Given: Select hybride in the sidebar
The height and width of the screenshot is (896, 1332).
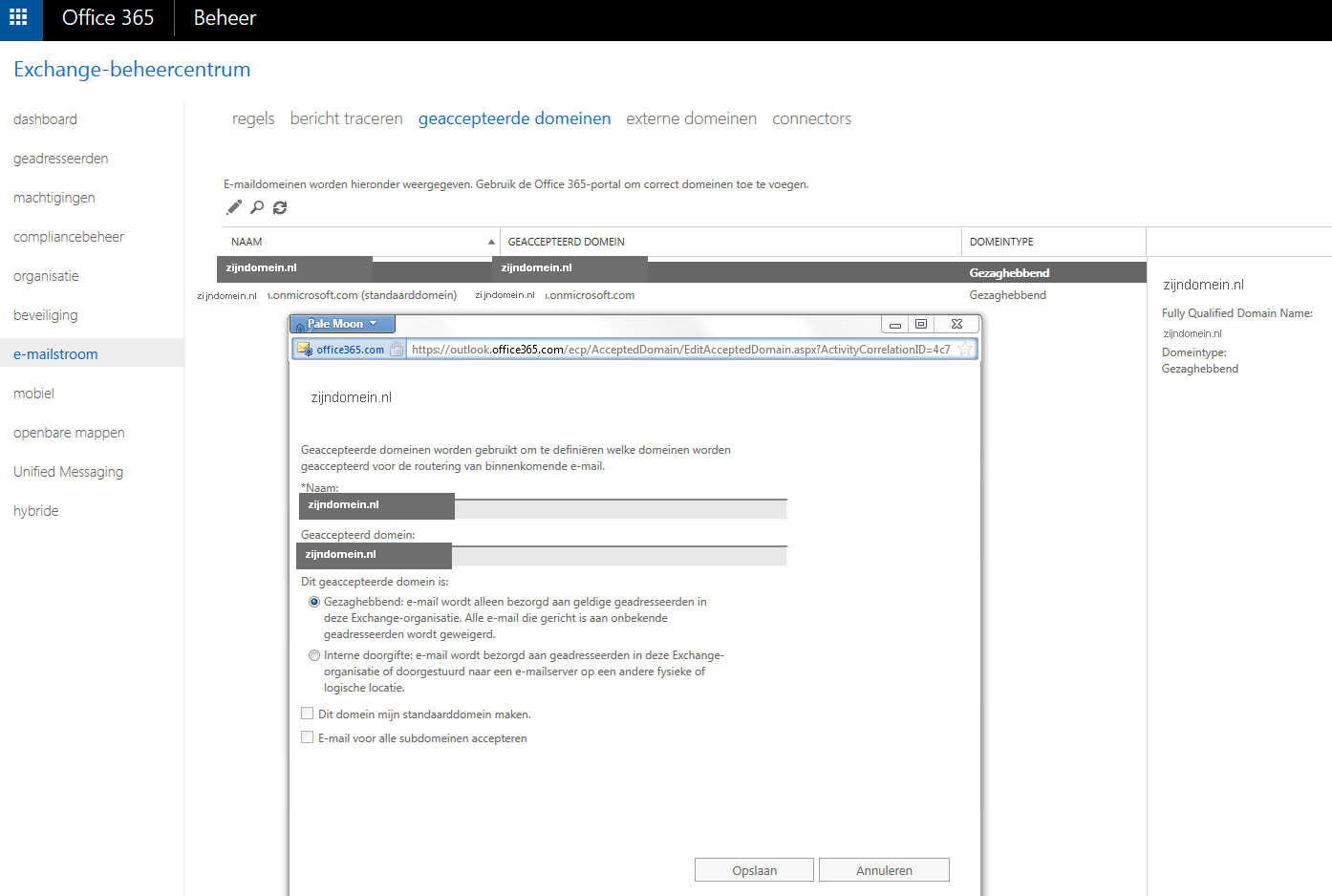Looking at the screenshot, I should pos(36,511).
